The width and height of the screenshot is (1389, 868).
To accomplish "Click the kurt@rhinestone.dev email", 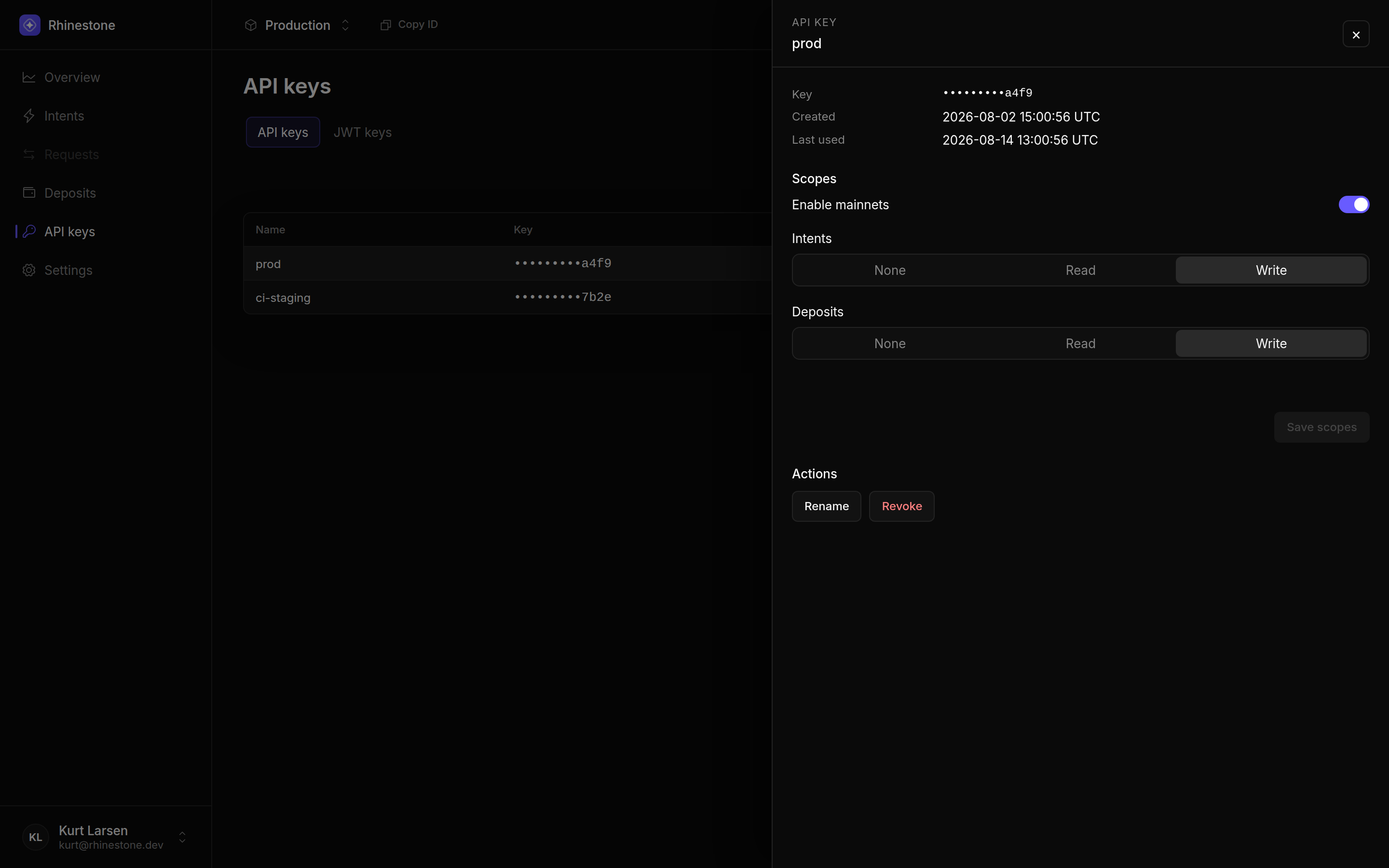I will point(111,845).
